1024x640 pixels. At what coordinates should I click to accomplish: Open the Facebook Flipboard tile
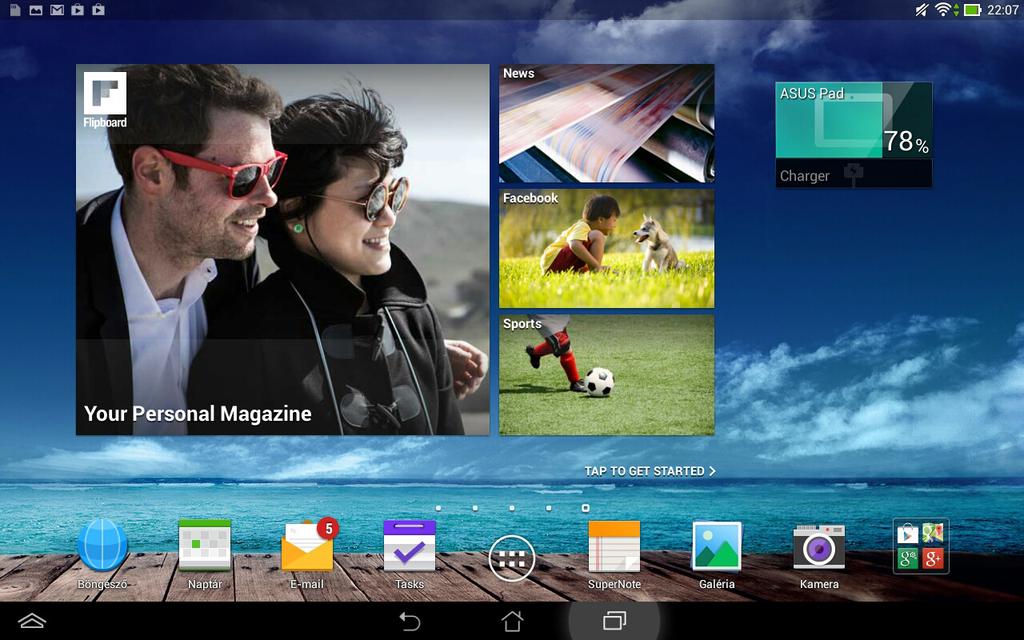point(607,249)
